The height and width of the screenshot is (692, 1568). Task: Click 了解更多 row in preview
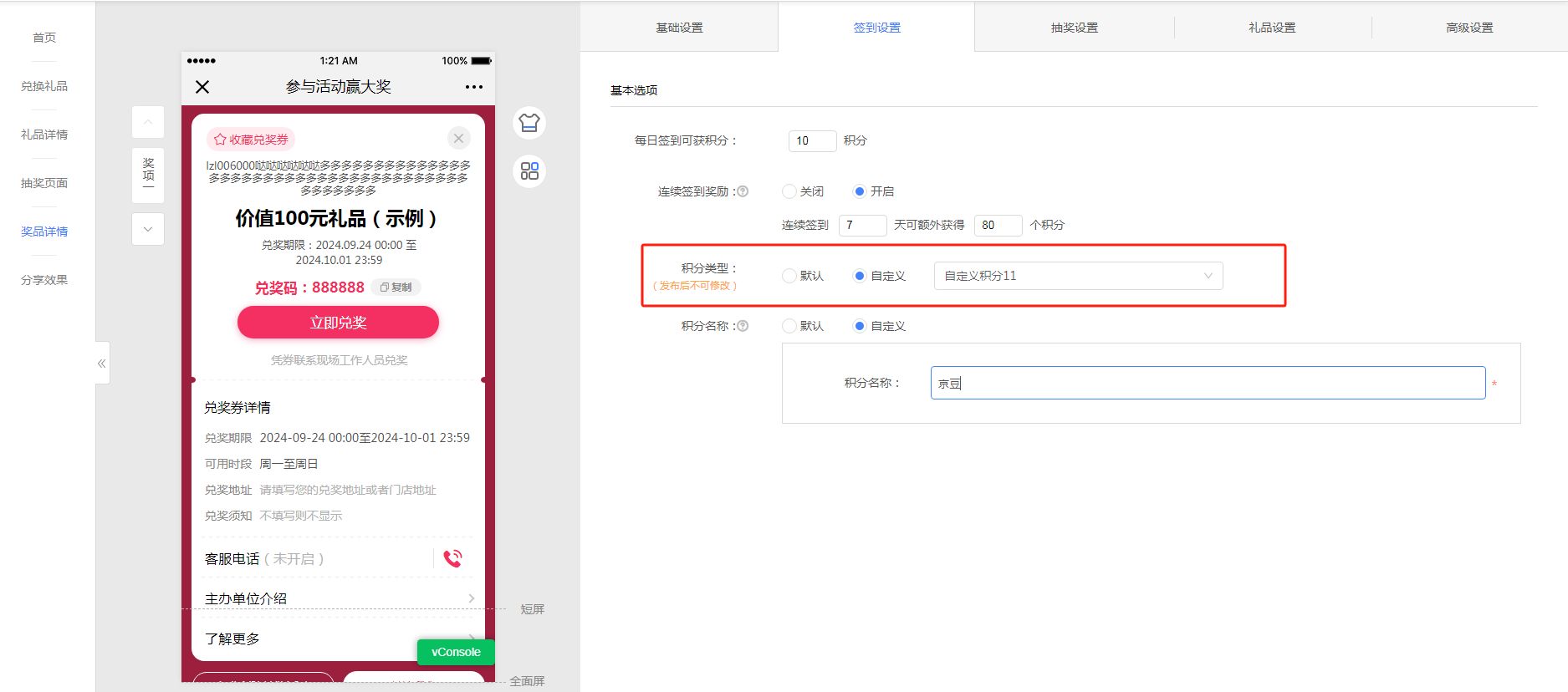click(338, 639)
